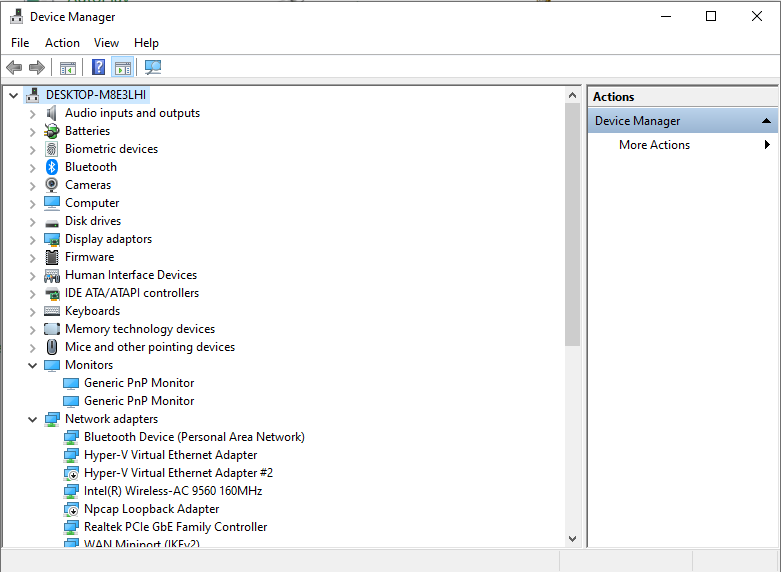
Task: Select Memory technology devices label
Action: point(140,329)
